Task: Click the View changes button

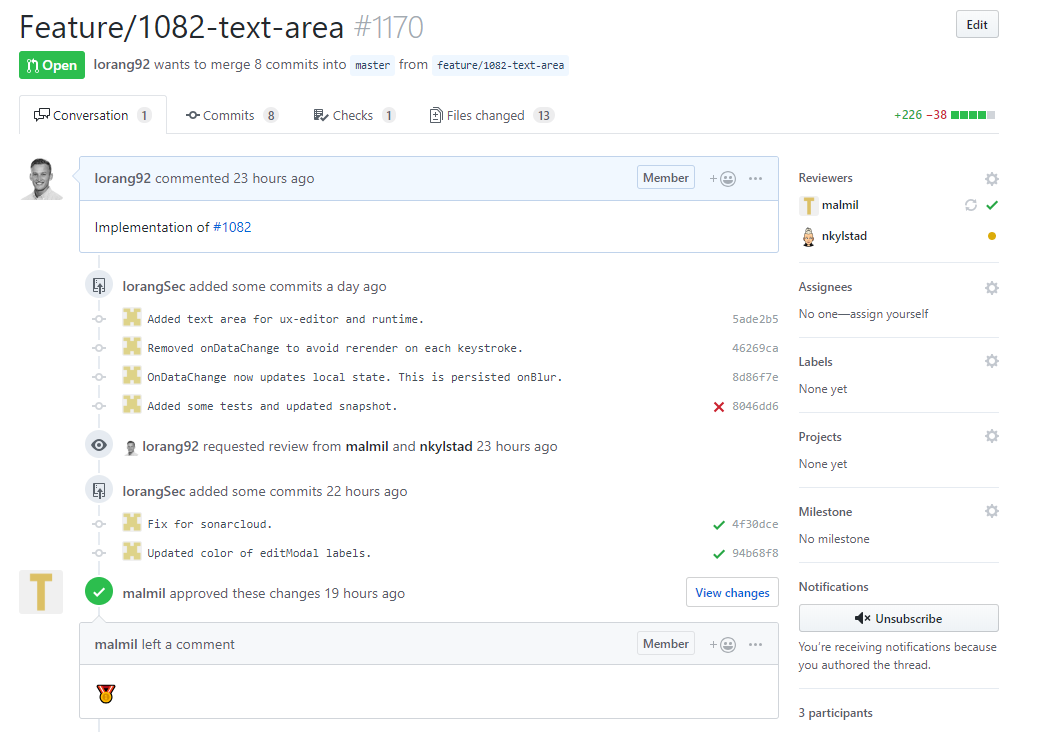Action: pyautogui.click(x=732, y=593)
